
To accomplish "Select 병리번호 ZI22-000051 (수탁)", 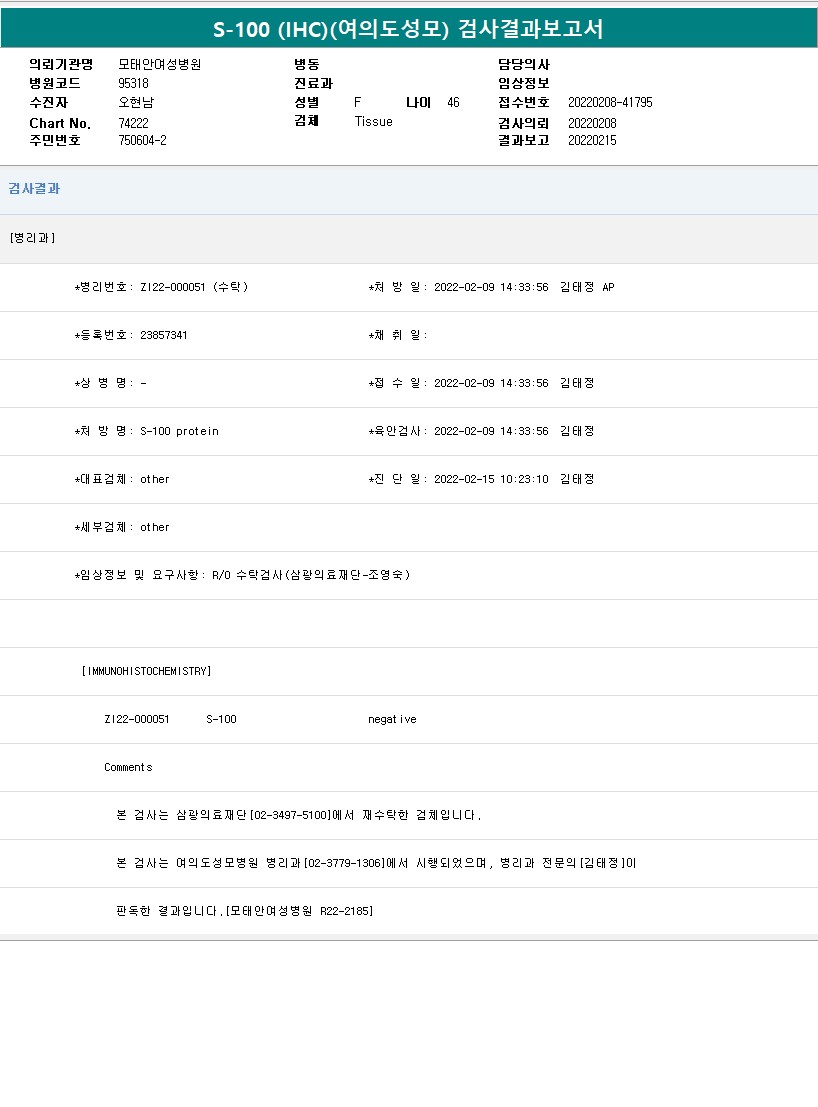I will click(x=194, y=287).
